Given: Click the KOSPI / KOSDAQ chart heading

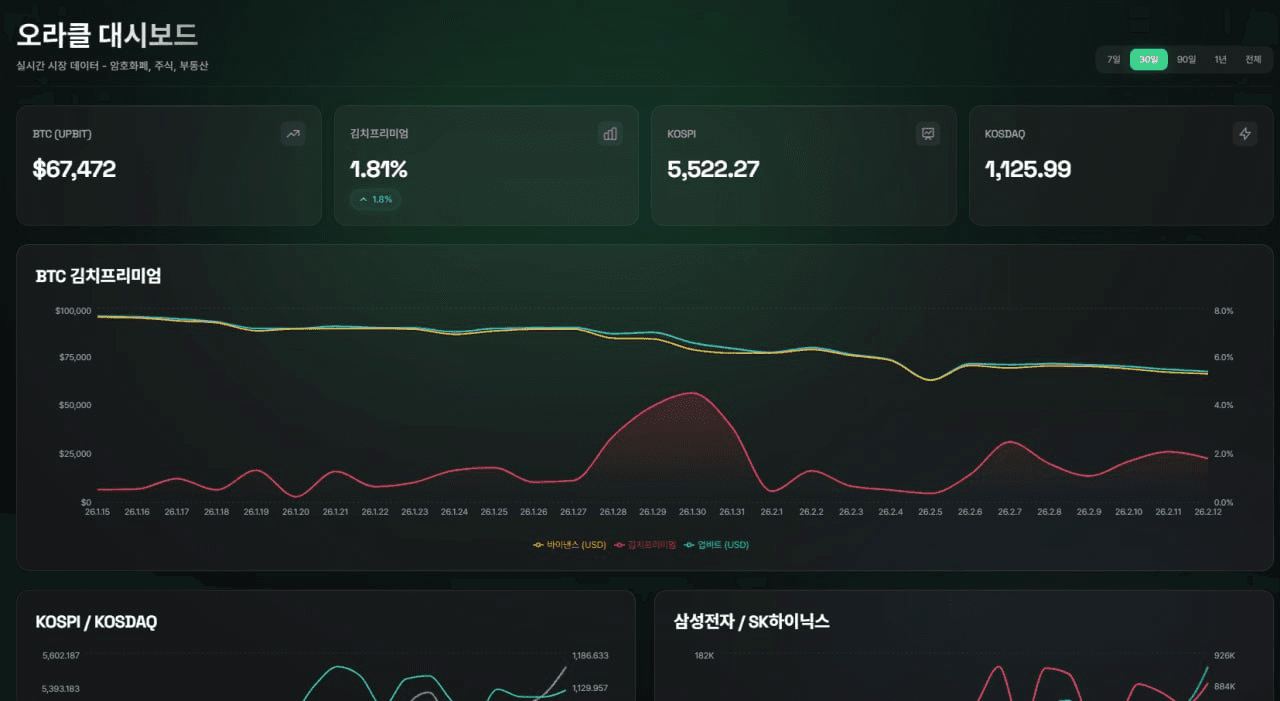Looking at the screenshot, I should pos(96,622).
